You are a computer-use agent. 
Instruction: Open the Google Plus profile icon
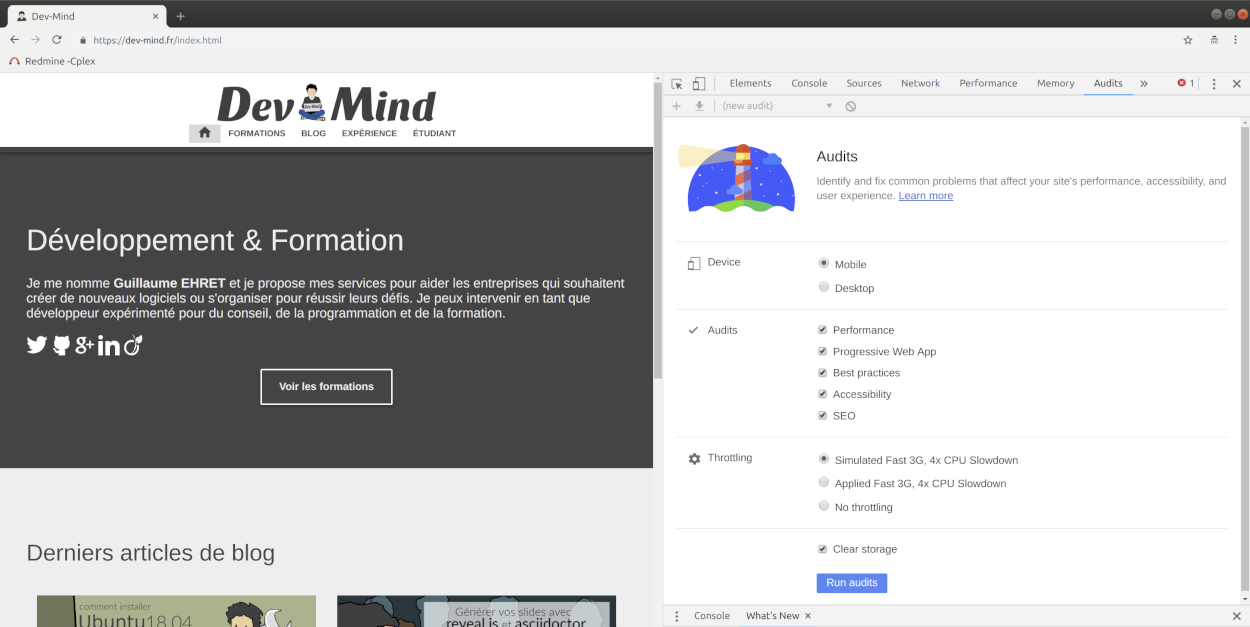(x=84, y=345)
